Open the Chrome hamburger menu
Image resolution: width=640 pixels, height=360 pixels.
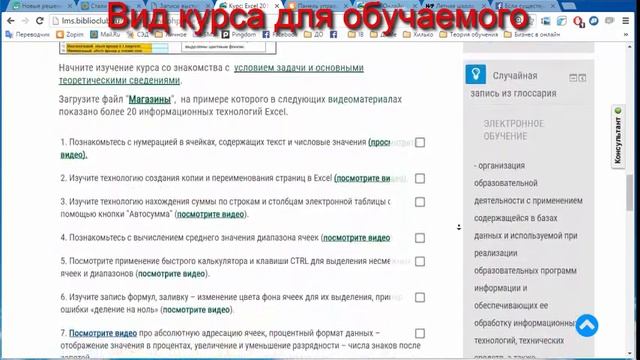[626, 20]
